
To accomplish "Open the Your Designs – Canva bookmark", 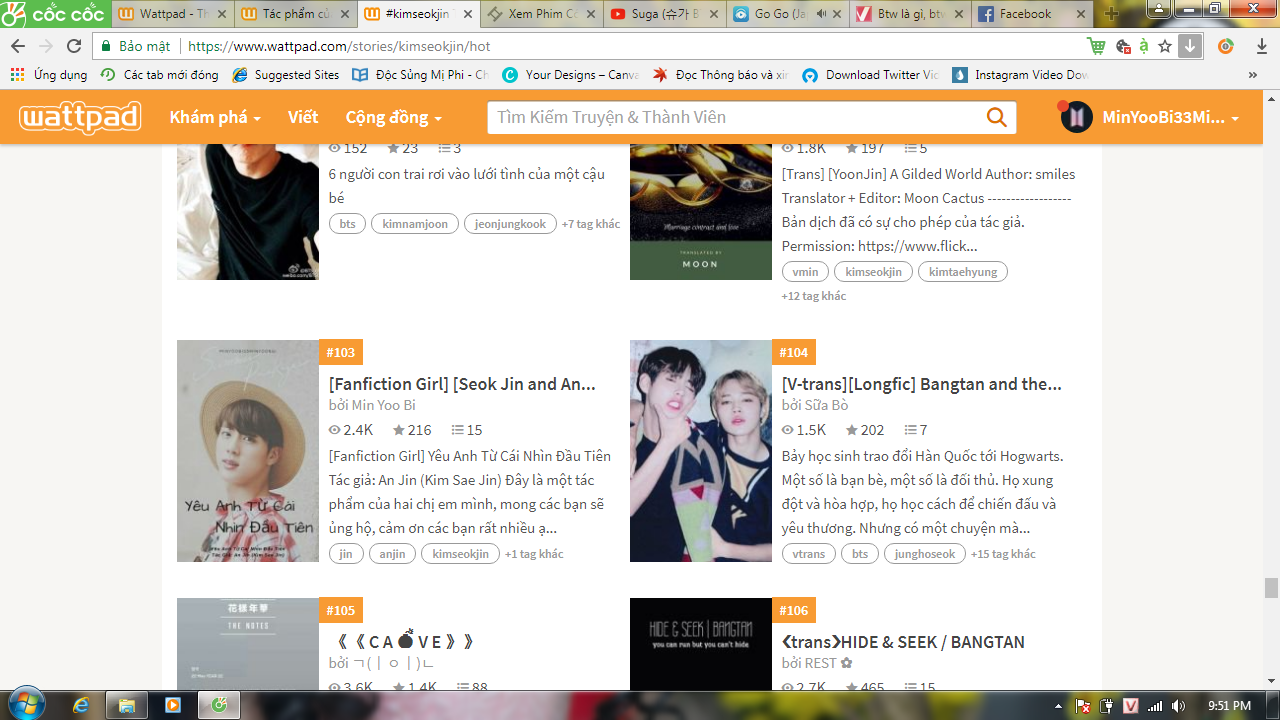I will coord(571,75).
